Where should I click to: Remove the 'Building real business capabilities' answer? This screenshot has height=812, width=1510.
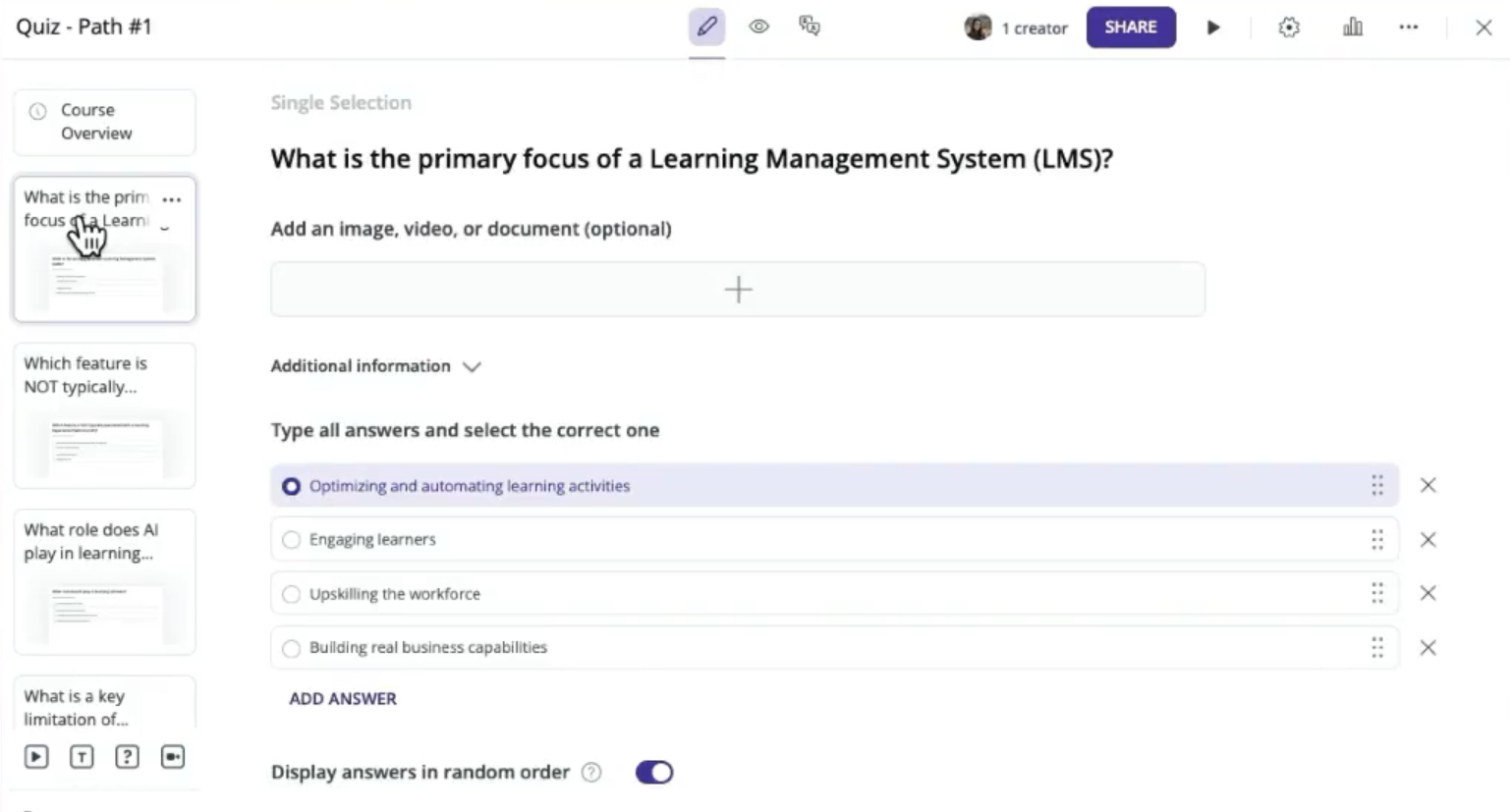point(1428,647)
